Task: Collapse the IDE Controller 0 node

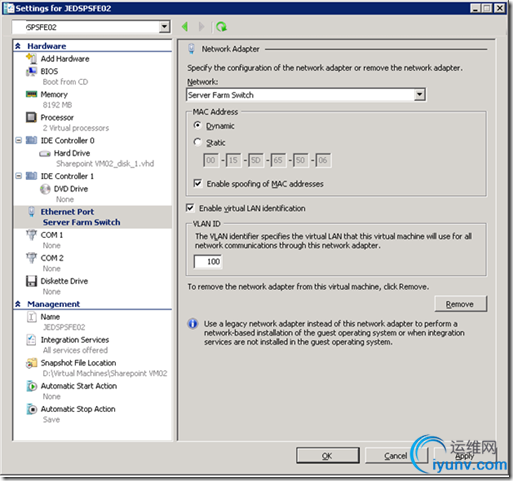Action: coord(19,140)
